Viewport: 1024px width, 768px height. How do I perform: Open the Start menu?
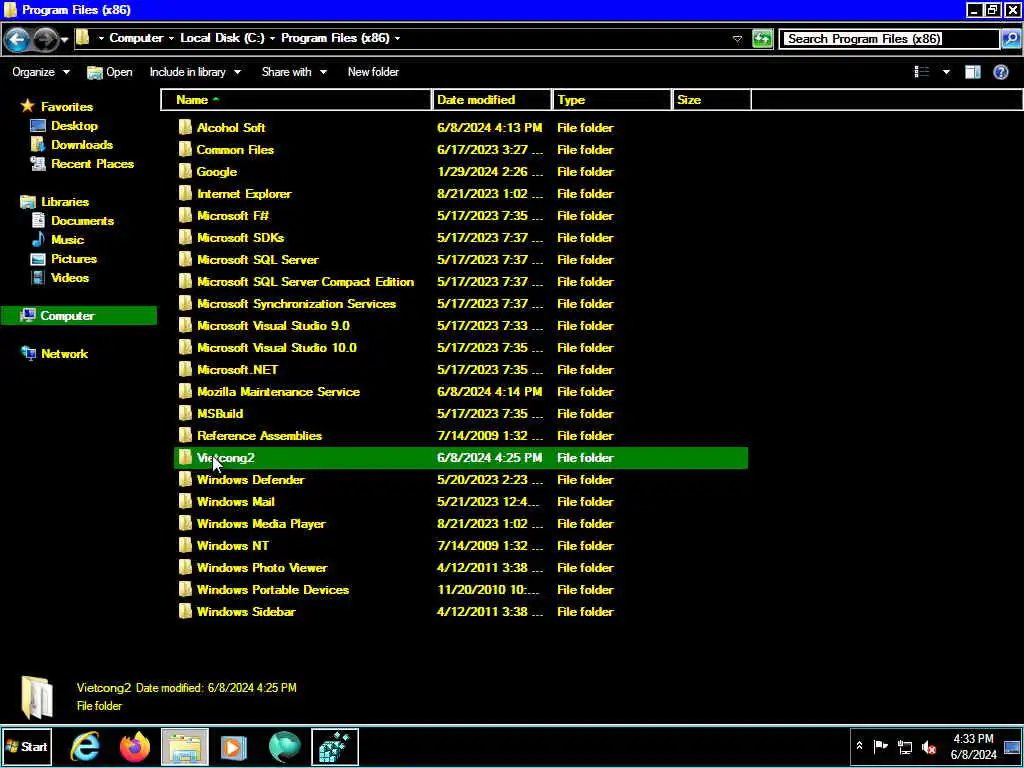pos(27,746)
